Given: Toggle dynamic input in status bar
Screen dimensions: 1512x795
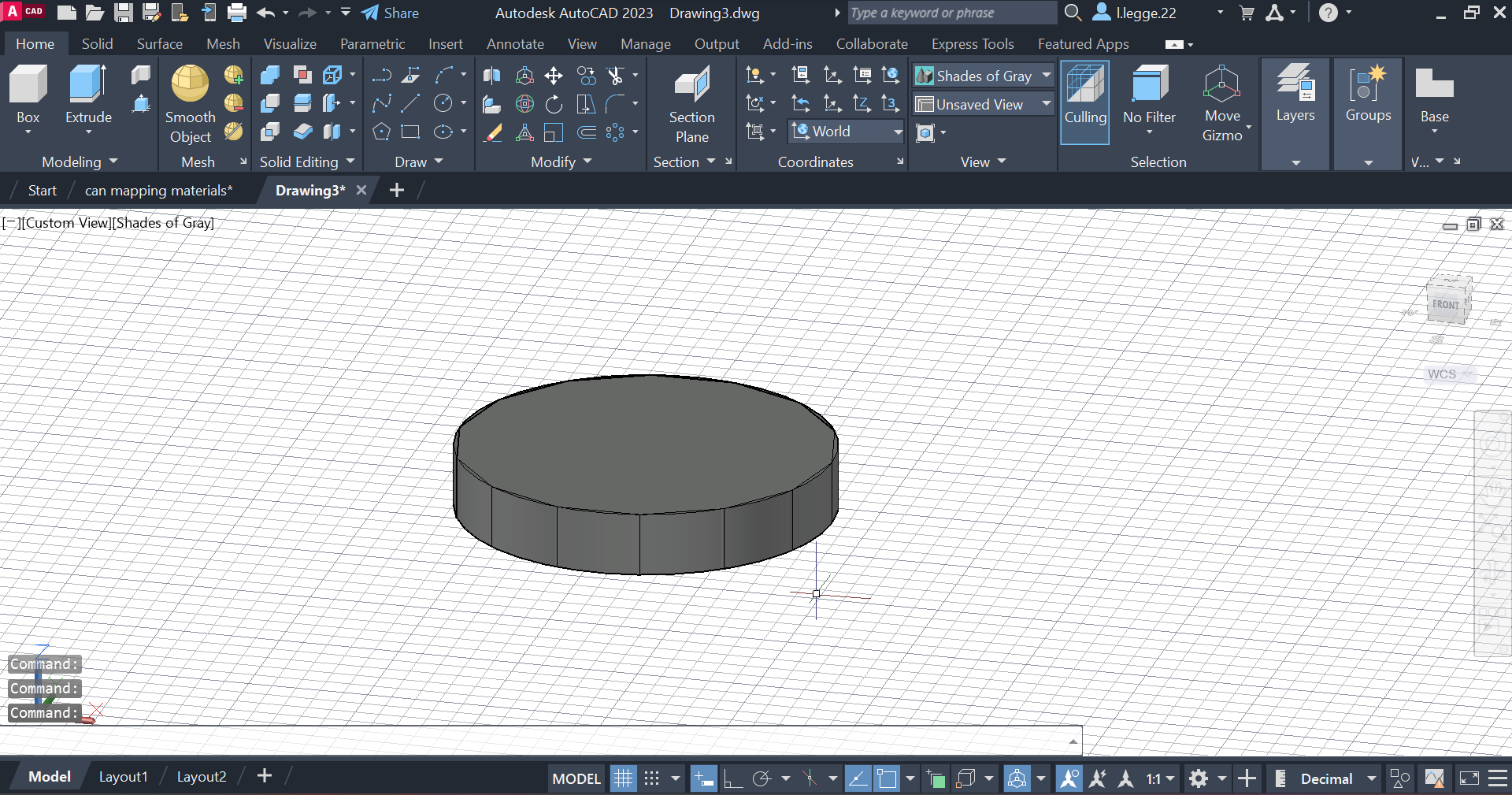Looking at the screenshot, I should click(703, 778).
